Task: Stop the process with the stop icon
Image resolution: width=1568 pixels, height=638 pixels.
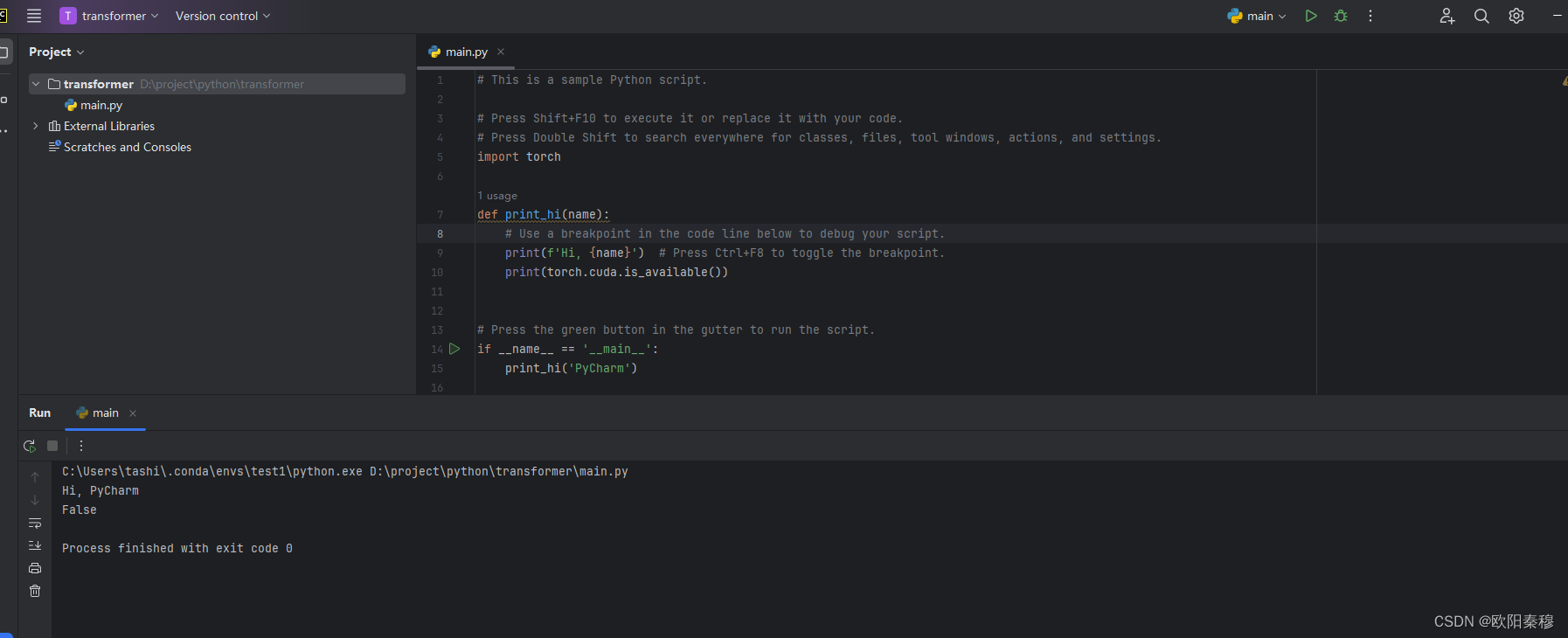Action: coord(52,446)
